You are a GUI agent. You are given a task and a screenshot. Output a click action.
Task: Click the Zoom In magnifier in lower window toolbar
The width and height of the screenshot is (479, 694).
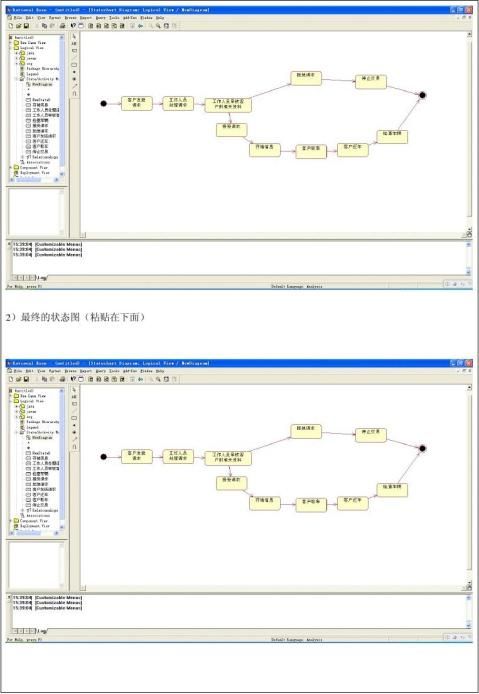158,379
